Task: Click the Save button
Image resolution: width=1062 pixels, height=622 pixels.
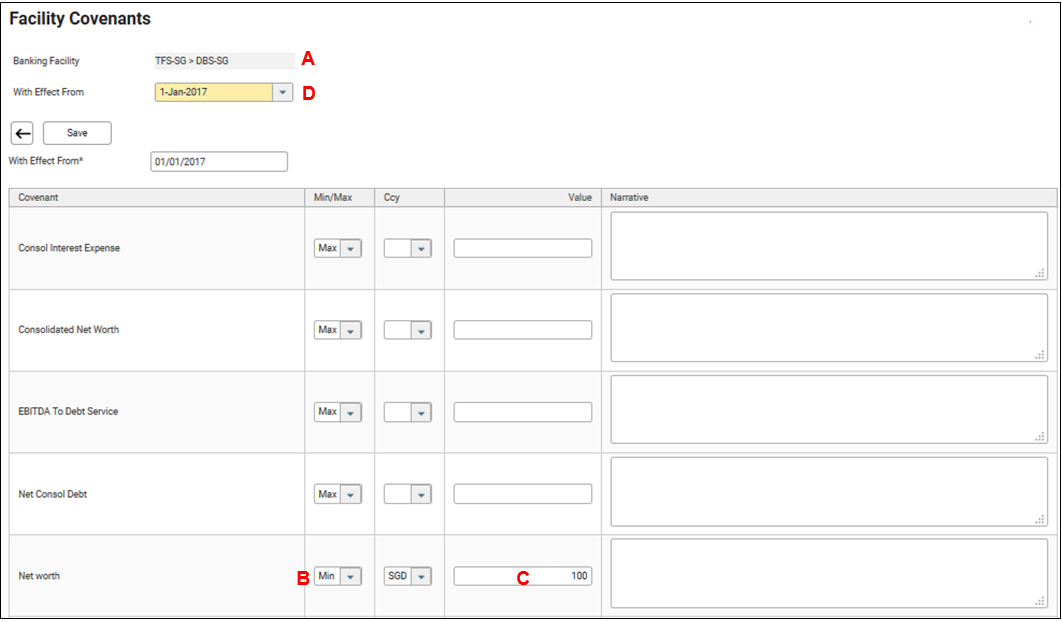Action: tap(77, 133)
